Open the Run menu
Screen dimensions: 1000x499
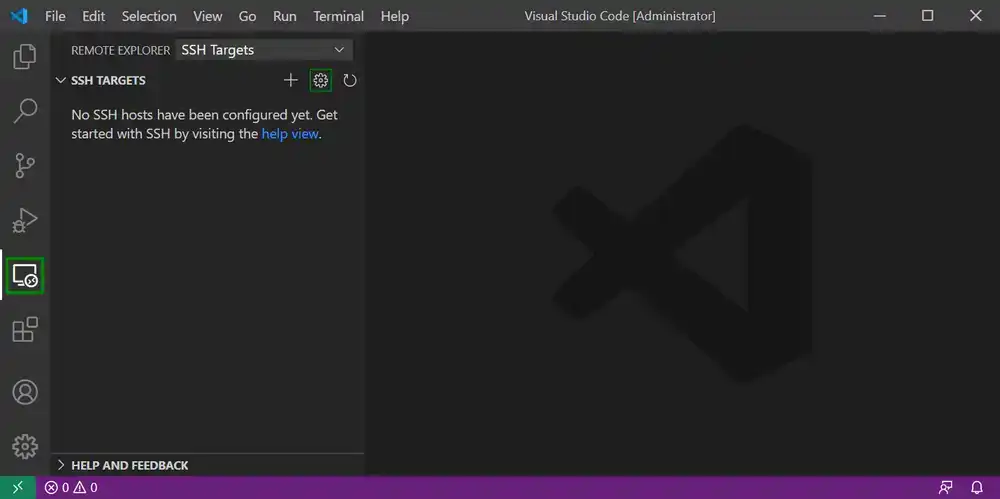[284, 16]
